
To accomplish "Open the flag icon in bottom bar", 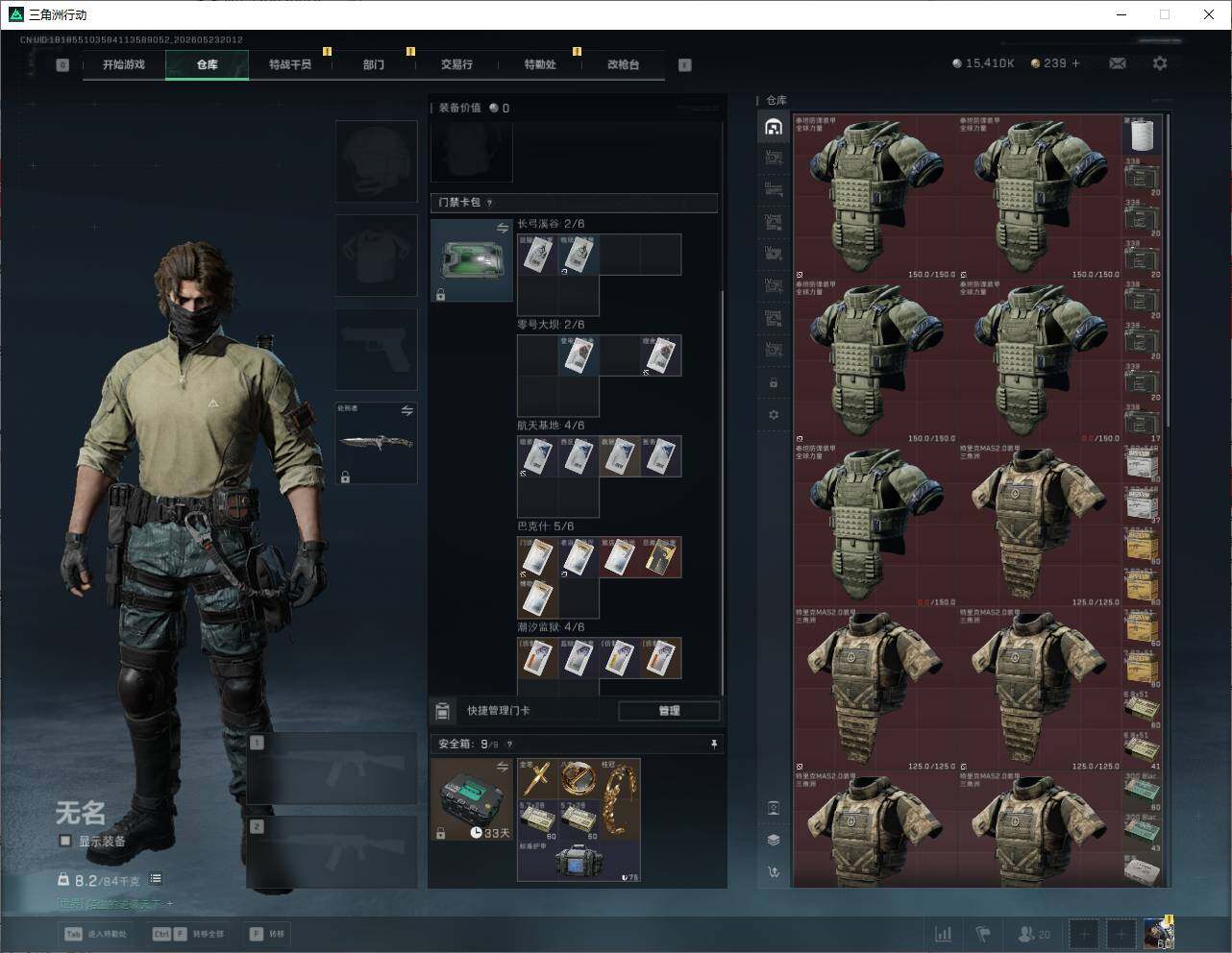I will point(983,934).
